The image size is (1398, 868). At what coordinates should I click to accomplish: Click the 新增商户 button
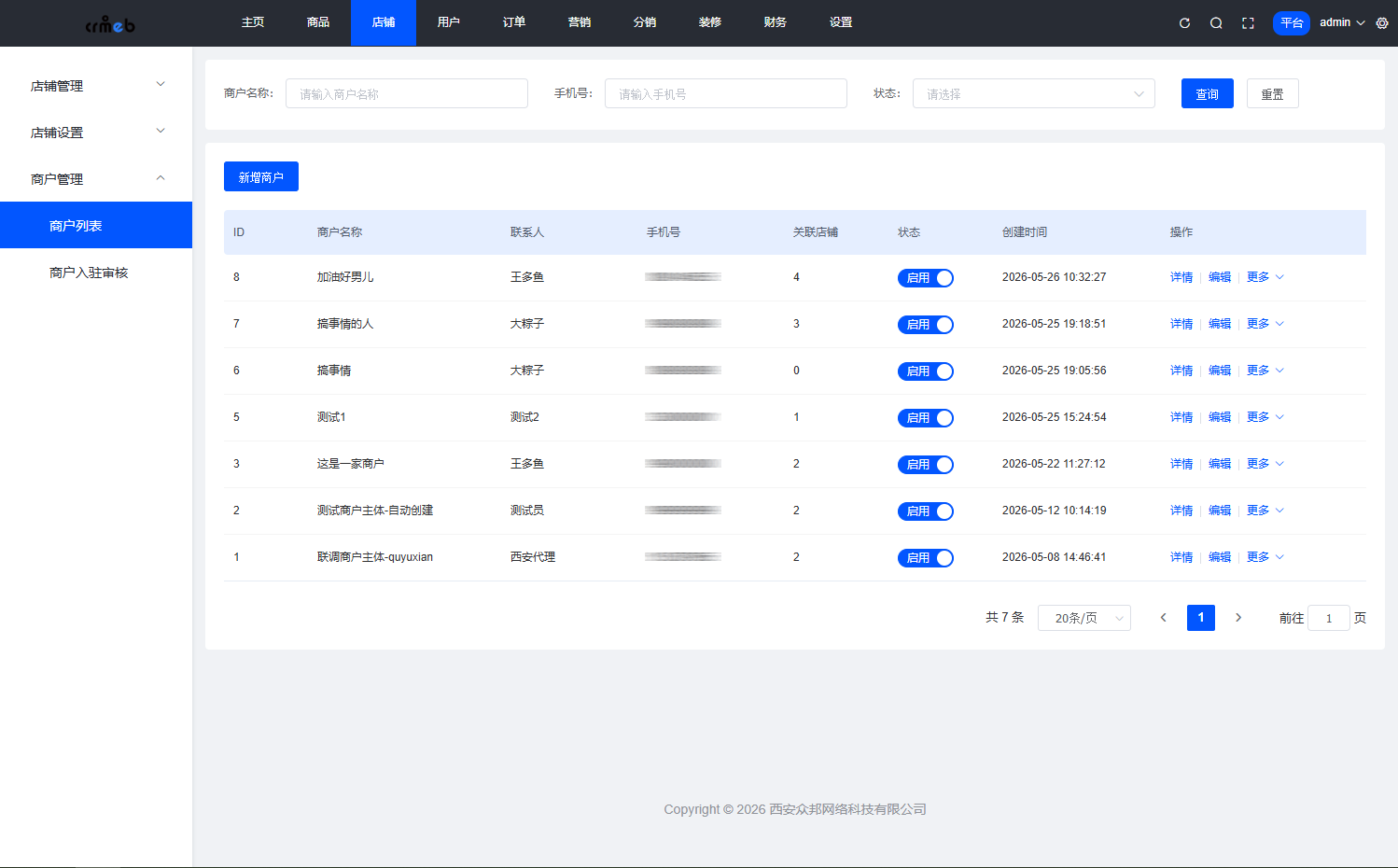pos(261,176)
